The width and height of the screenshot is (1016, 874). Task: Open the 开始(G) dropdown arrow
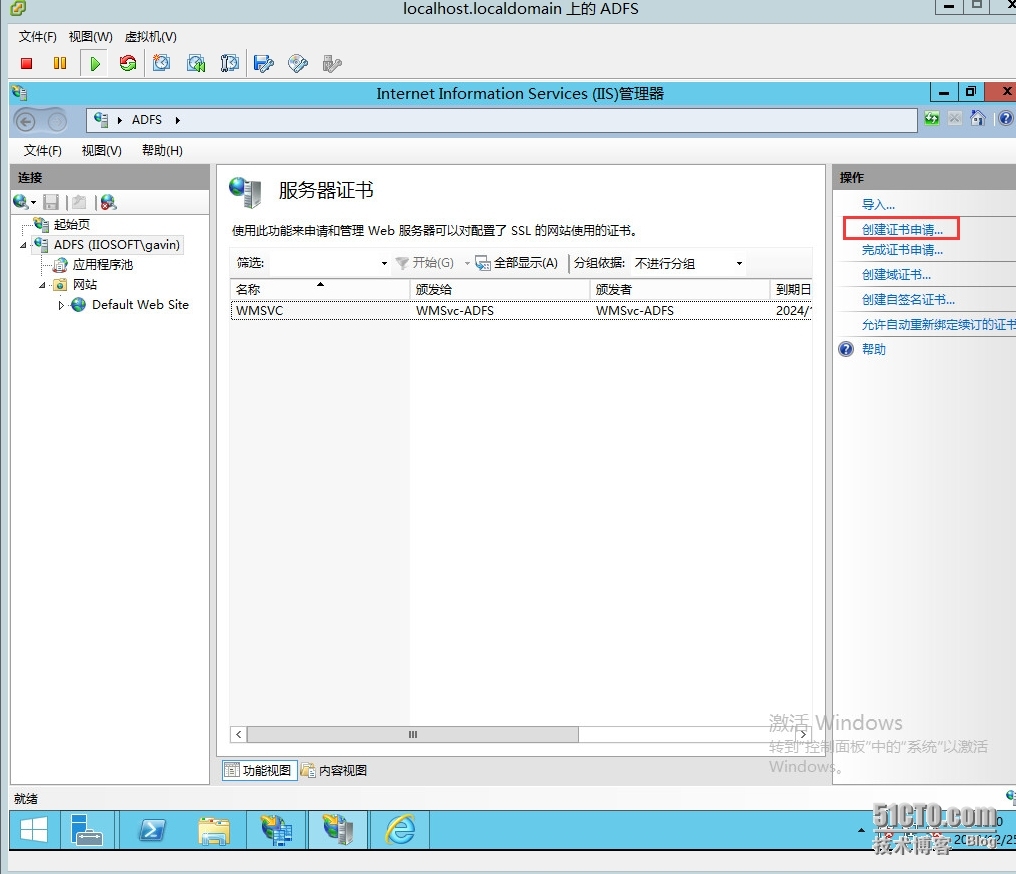pos(467,263)
